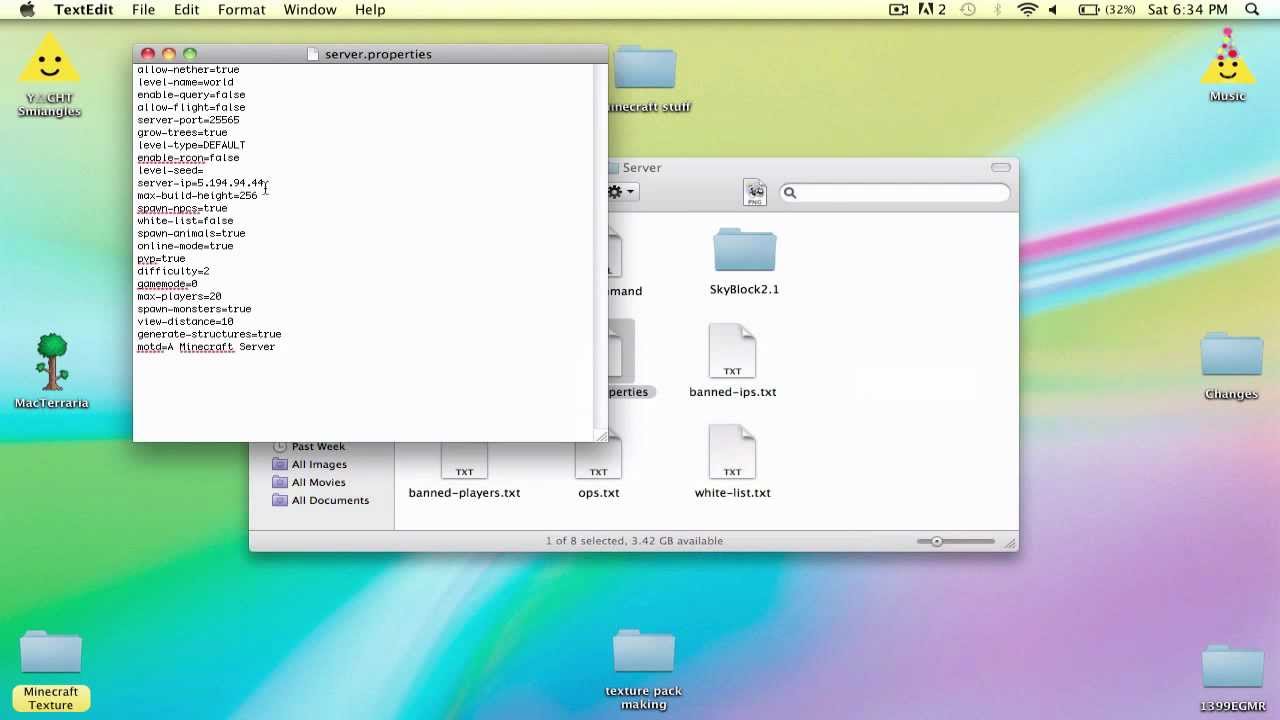Click the Adobe menu bar icon
This screenshot has height=720, width=1280.
(x=931, y=10)
